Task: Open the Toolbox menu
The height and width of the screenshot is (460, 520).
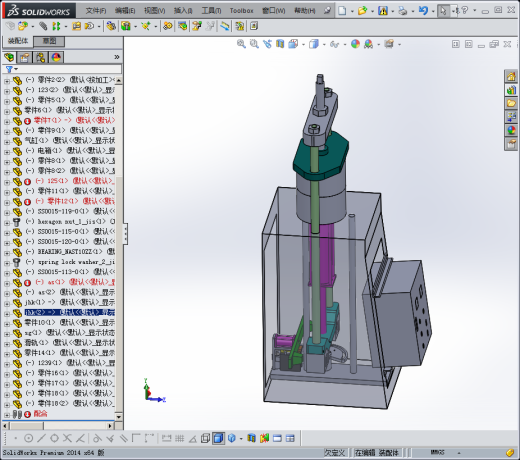Action: 241,11
